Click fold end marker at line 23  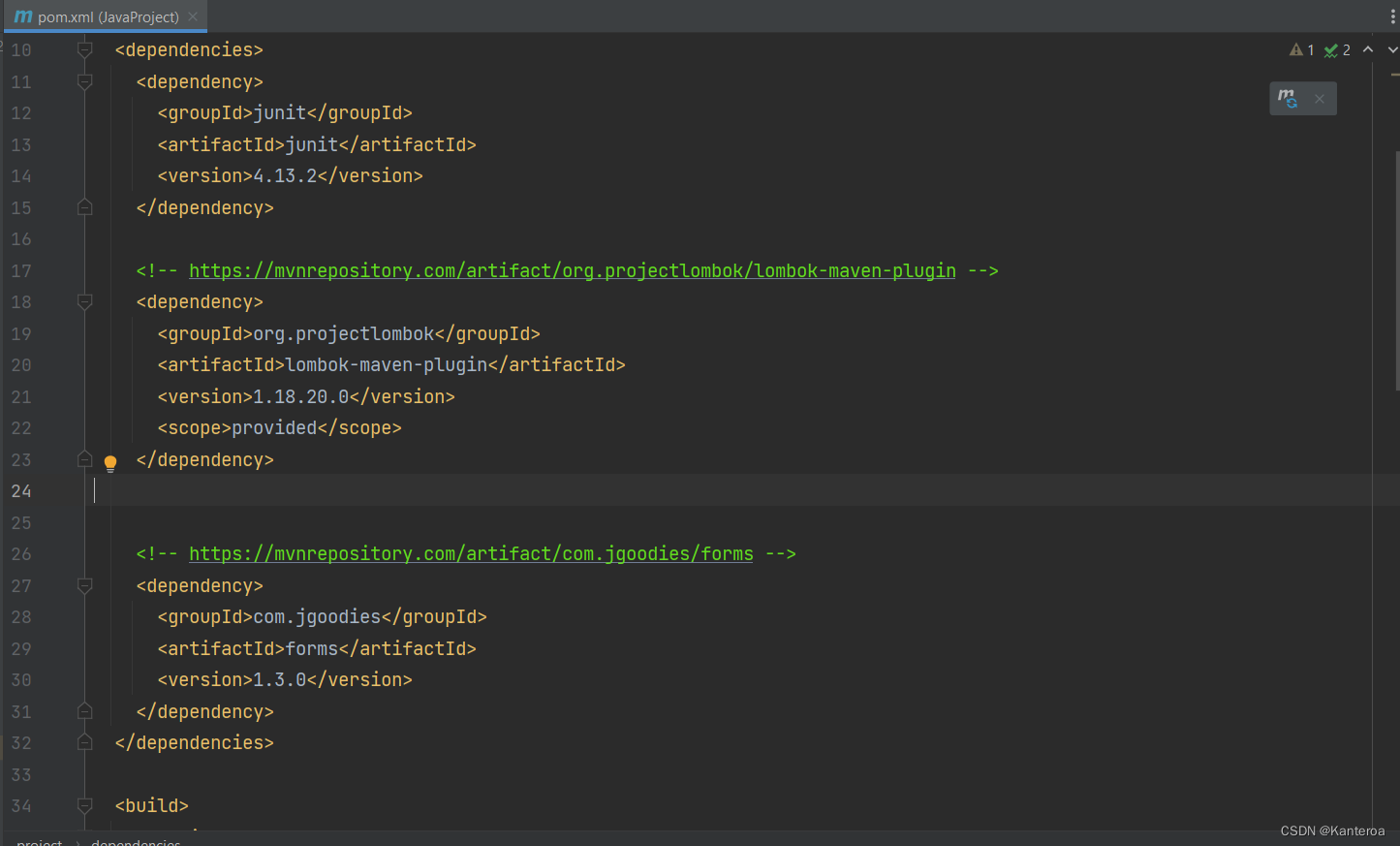85,459
